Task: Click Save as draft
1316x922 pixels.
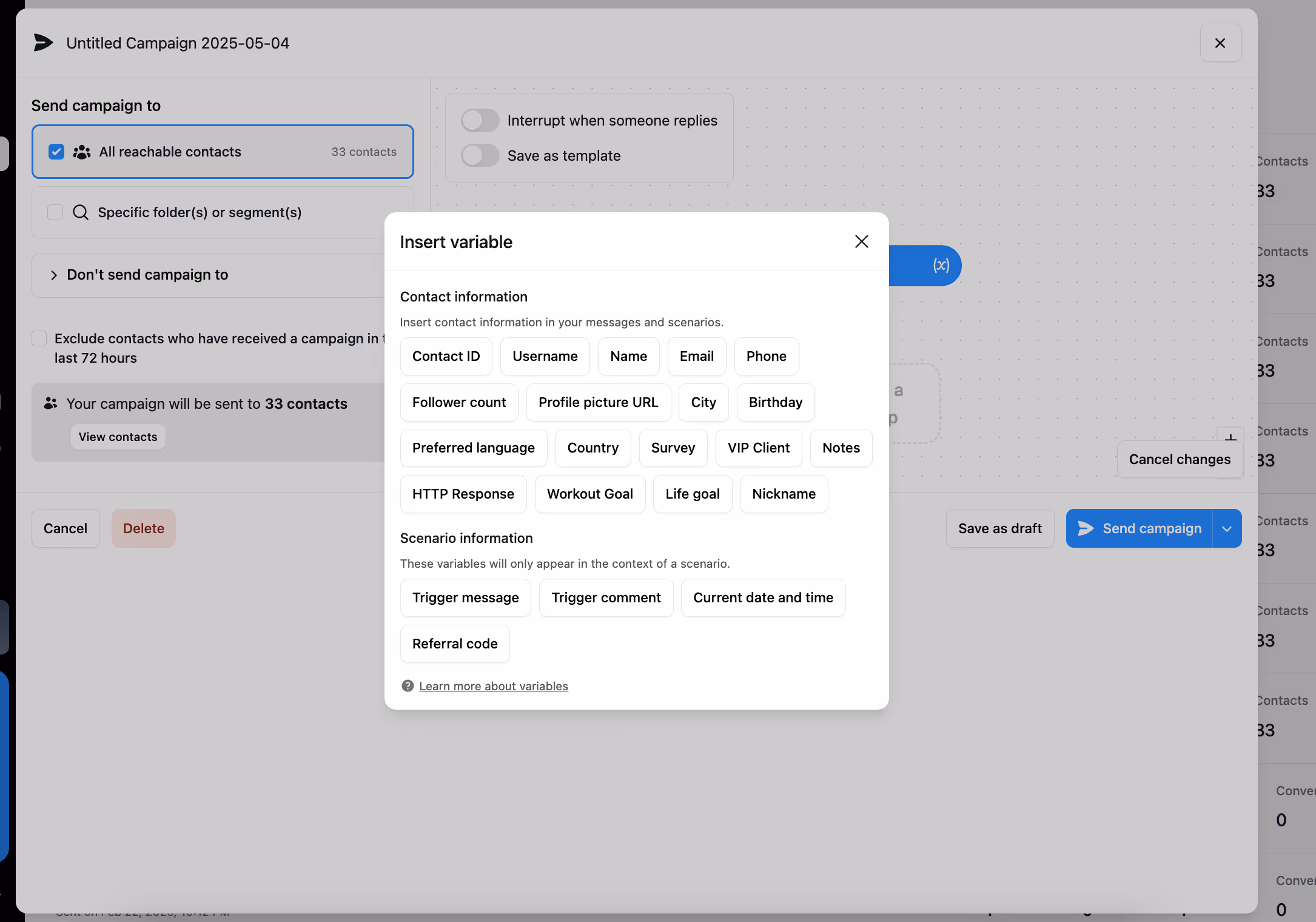Action: click(999, 528)
